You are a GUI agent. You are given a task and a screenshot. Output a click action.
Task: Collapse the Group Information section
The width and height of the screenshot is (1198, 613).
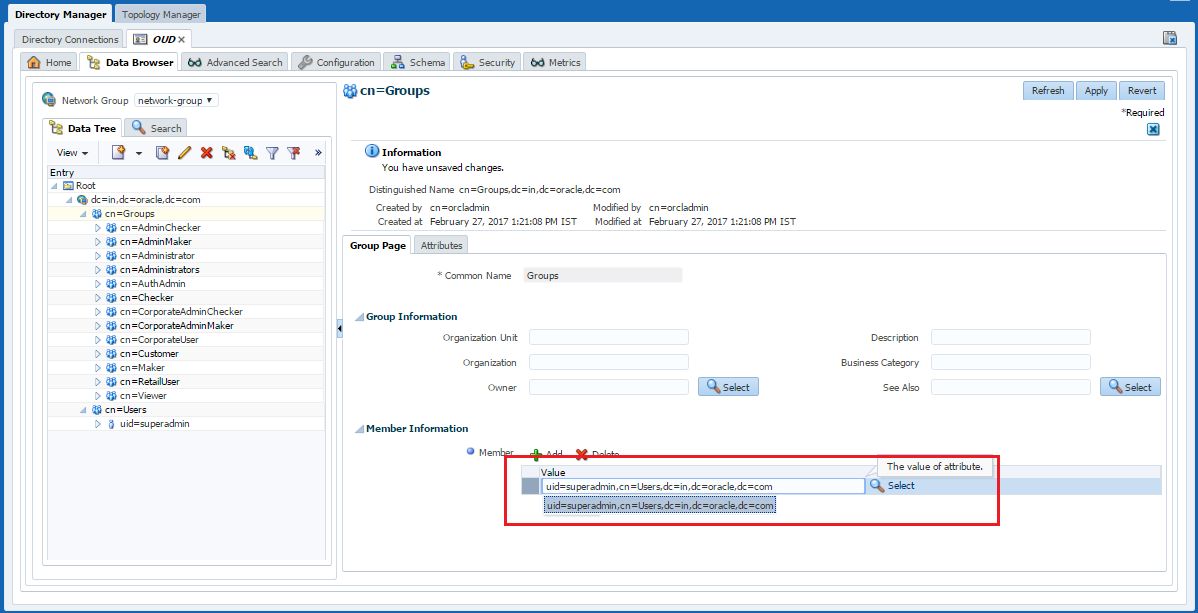click(359, 316)
